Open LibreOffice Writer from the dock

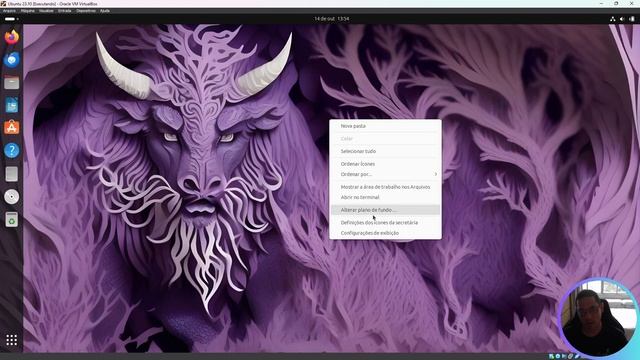(11, 105)
